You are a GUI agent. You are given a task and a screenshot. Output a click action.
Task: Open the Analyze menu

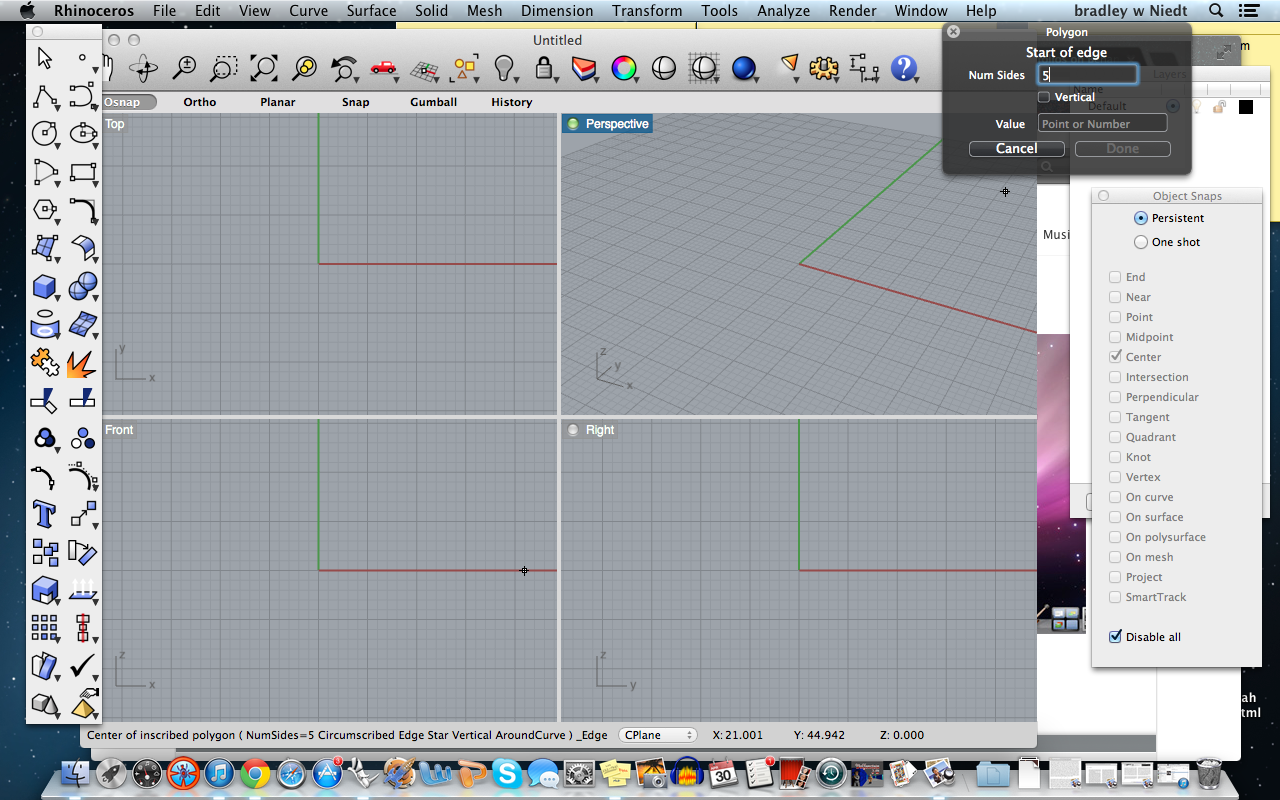click(783, 11)
